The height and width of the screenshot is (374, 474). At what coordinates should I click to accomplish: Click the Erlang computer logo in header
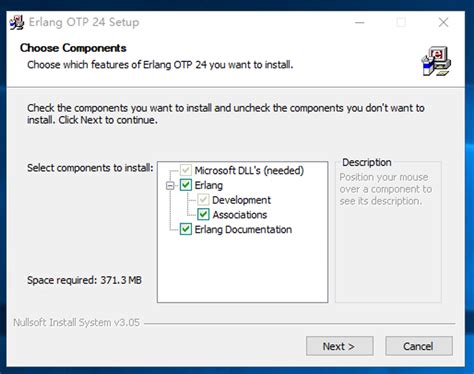[x=436, y=61]
